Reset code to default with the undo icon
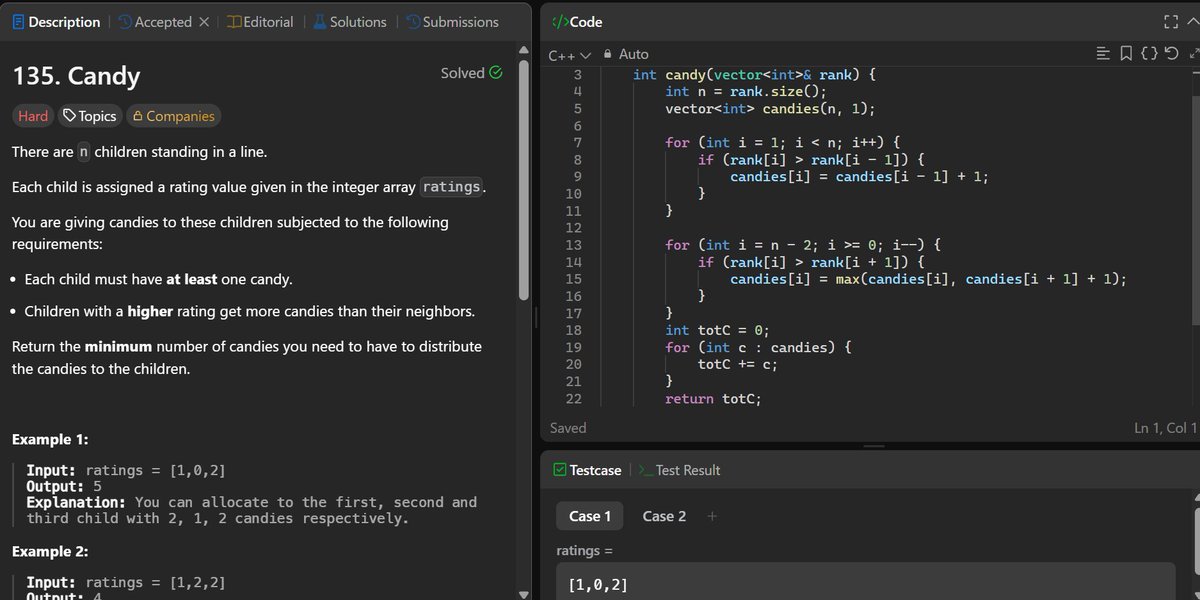 pyautogui.click(x=1172, y=54)
